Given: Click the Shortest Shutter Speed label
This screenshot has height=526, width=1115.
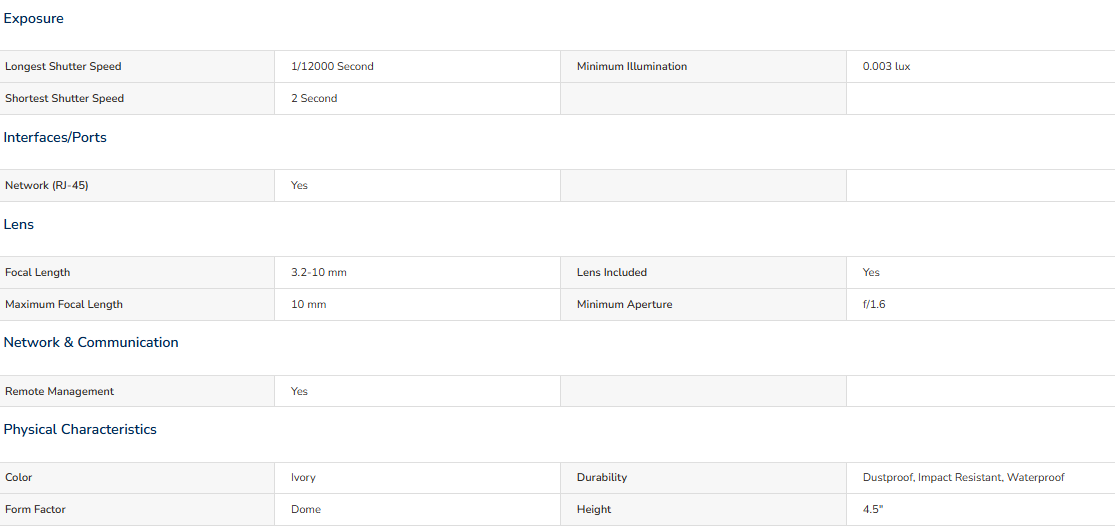Looking at the screenshot, I should (x=65, y=99).
